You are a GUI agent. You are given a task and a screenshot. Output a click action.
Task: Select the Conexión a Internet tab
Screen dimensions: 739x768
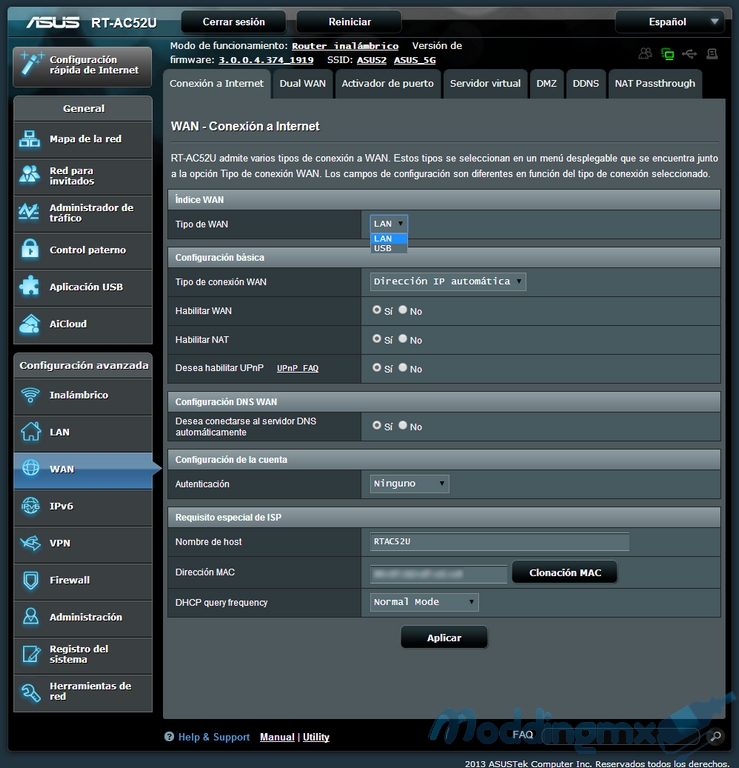point(216,84)
